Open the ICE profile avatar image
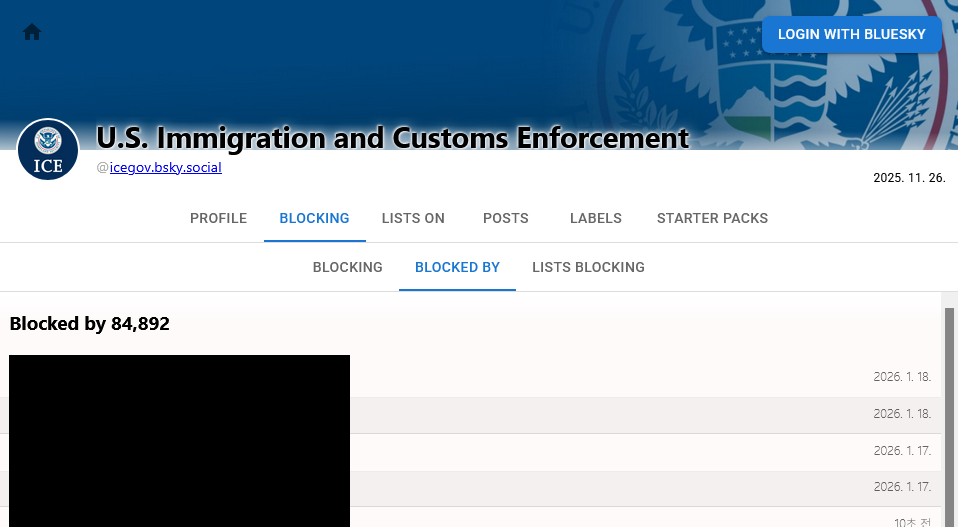Image resolution: width=958 pixels, height=527 pixels. [48, 150]
